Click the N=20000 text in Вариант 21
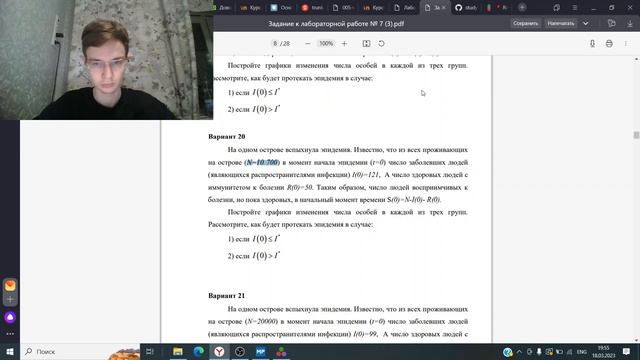Viewport: 640px width, 360px height. coord(261,322)
